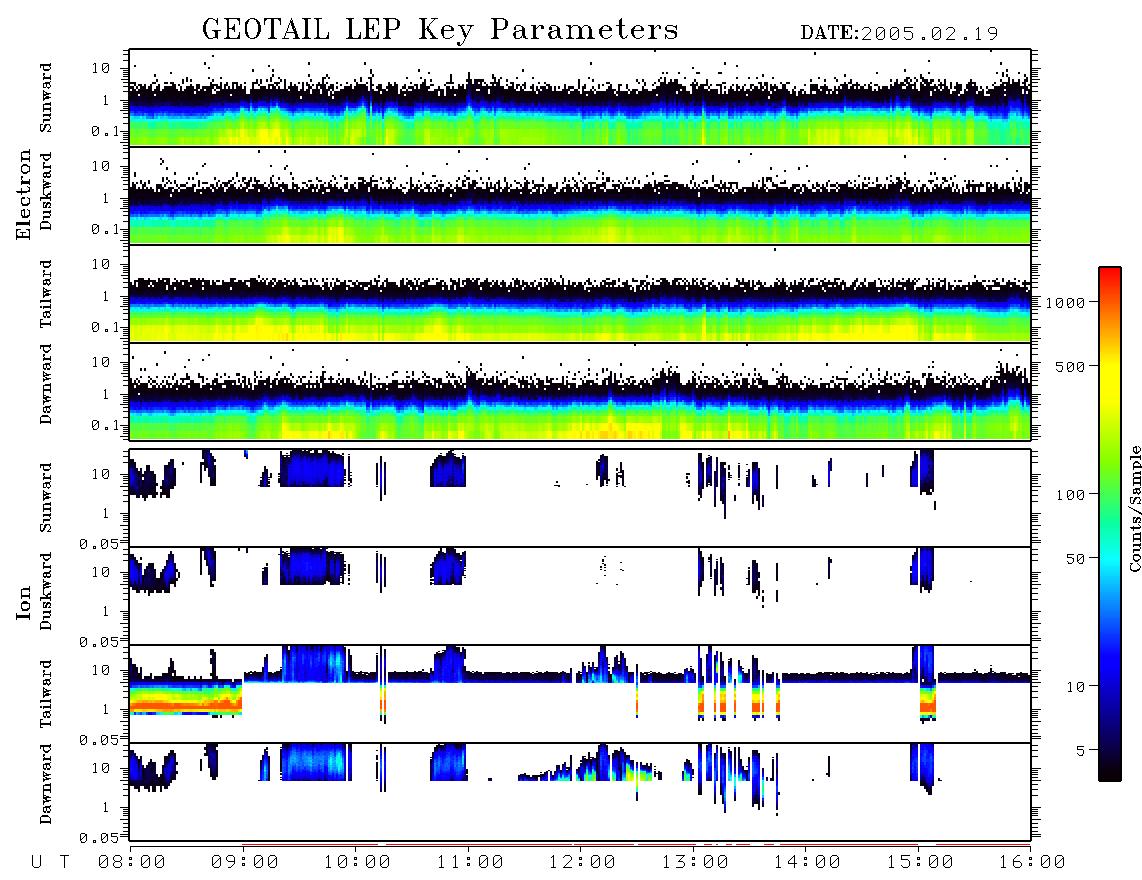Viewport: 1142px width, 880px height.
Task: Click the "Counts/Sample" colorbar label
Action: tap(1134, 508)
